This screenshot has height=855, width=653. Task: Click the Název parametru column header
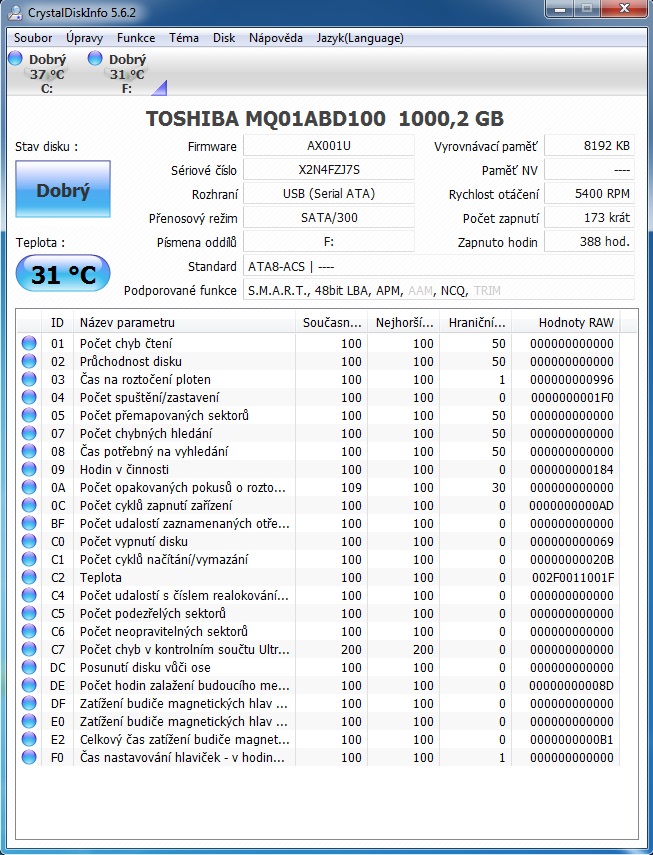pos(184,322)
